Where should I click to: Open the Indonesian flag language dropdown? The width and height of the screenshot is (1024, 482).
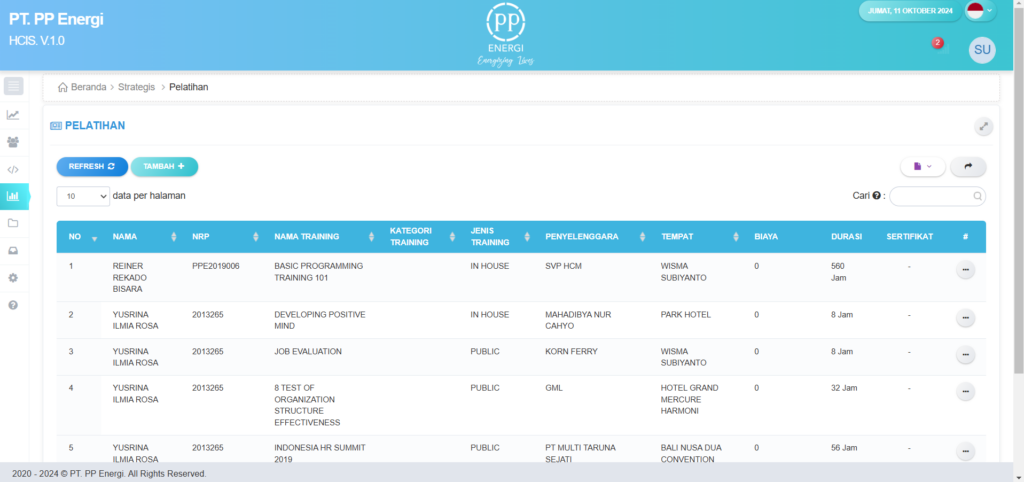(x=979, y=12)
